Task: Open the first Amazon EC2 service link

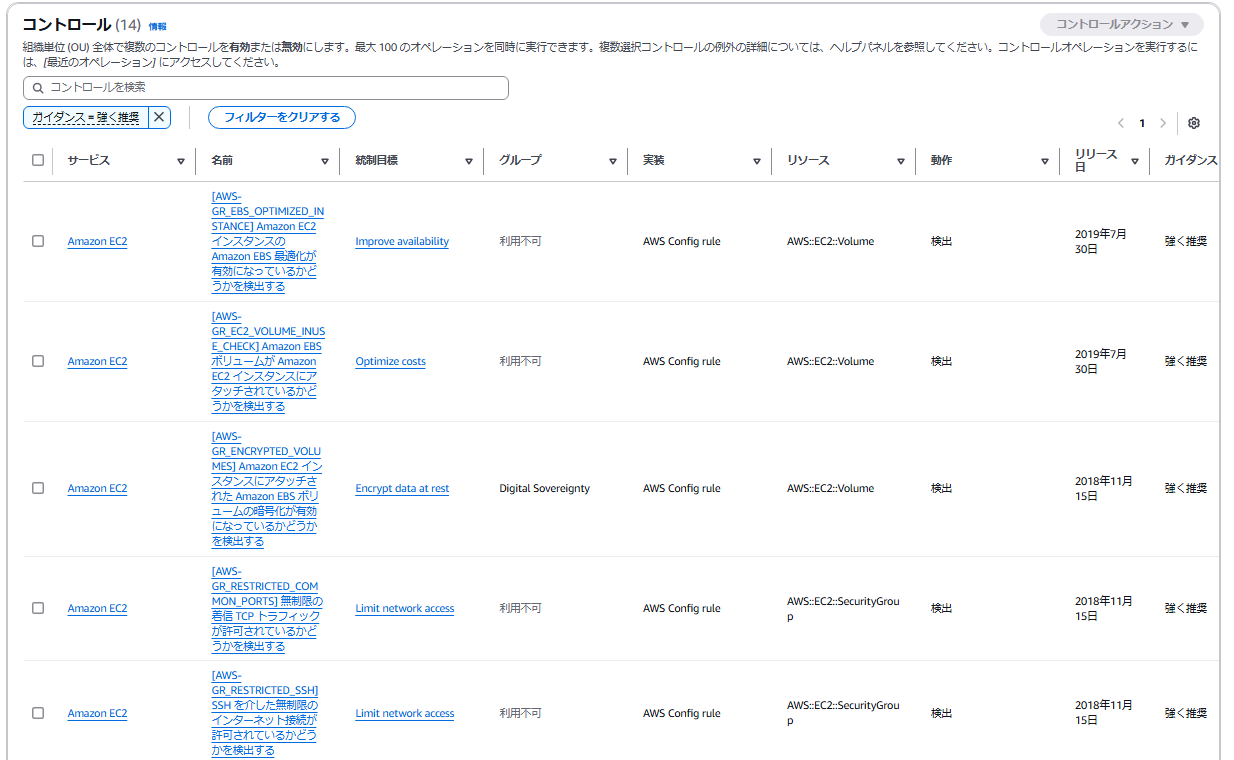Action: tap(96, 240)
